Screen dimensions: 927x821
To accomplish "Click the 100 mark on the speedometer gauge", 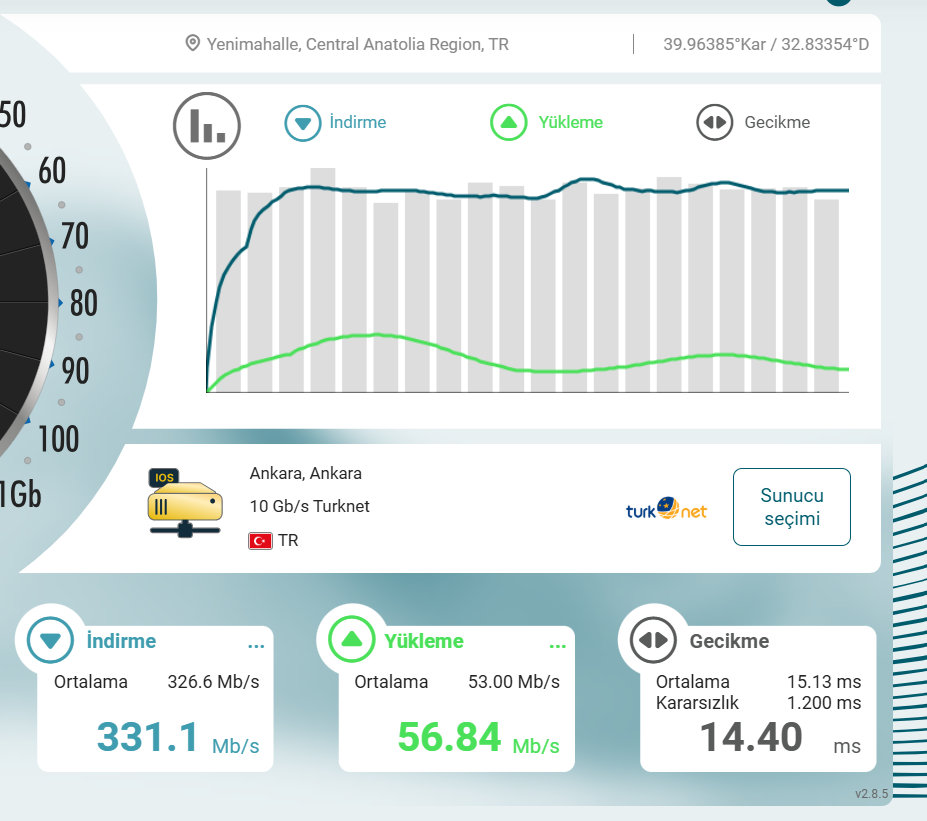I will coord(59,439).
